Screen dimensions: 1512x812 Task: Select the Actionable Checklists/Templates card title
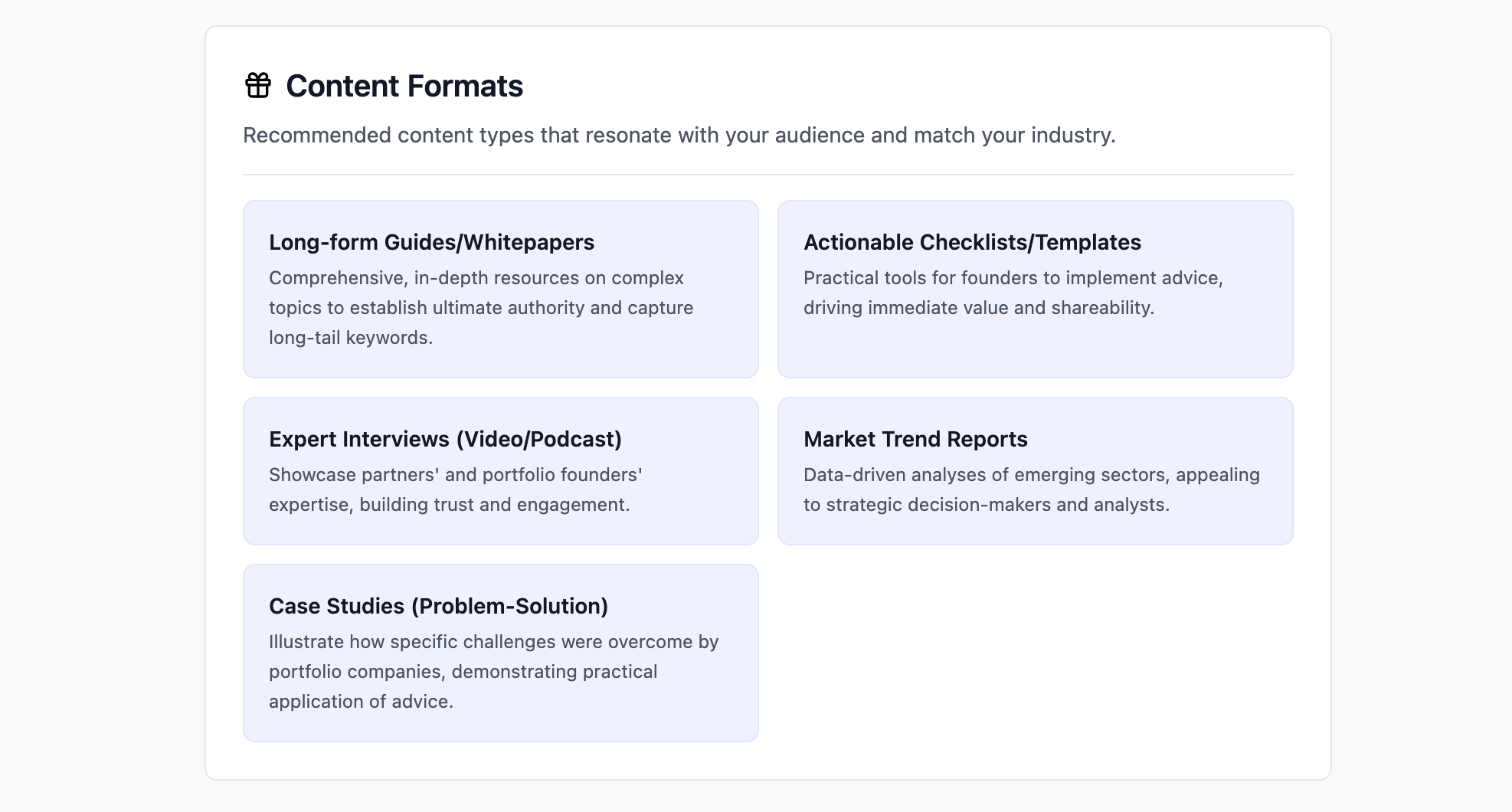tap(972, 242)
